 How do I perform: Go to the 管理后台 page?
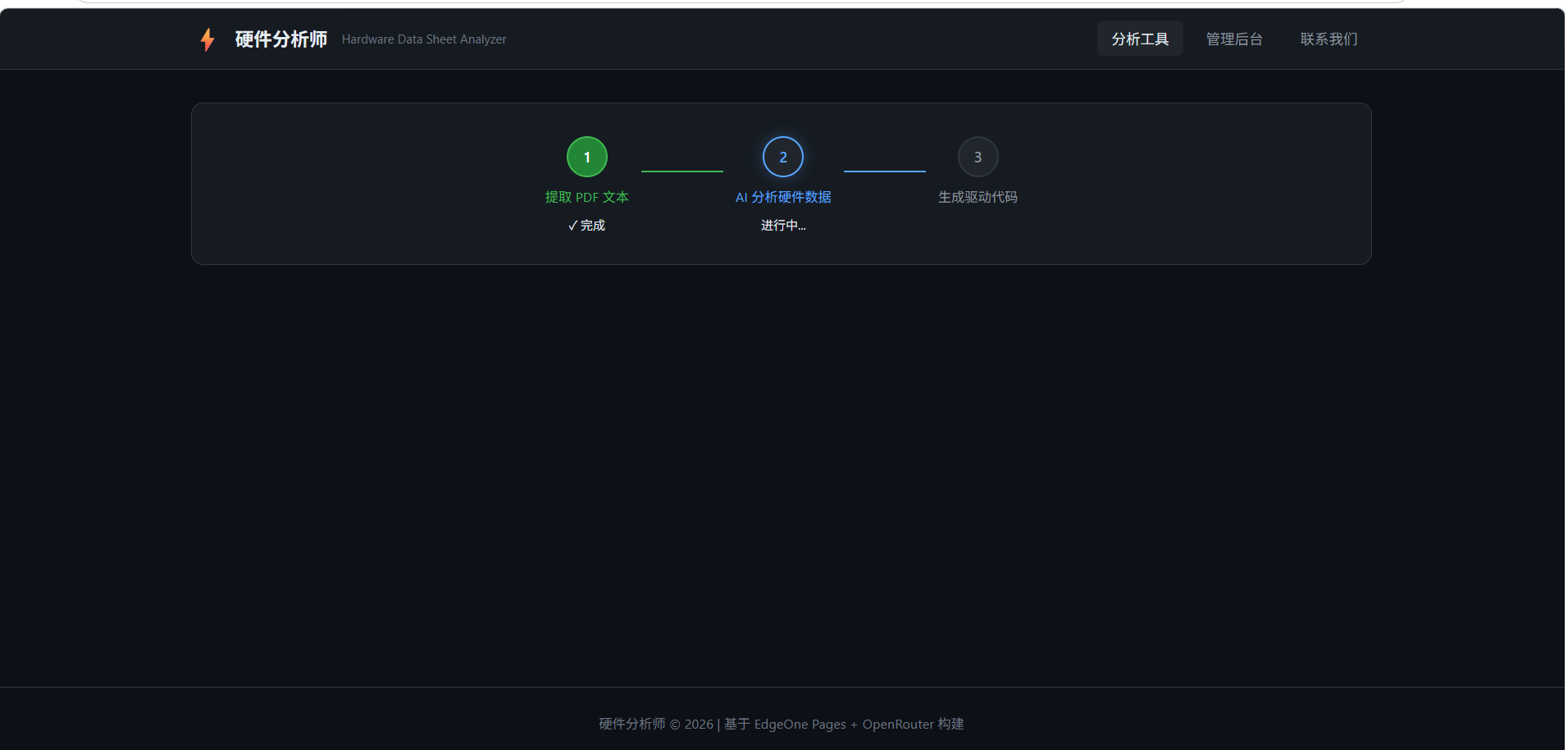tap(1233, 39)
